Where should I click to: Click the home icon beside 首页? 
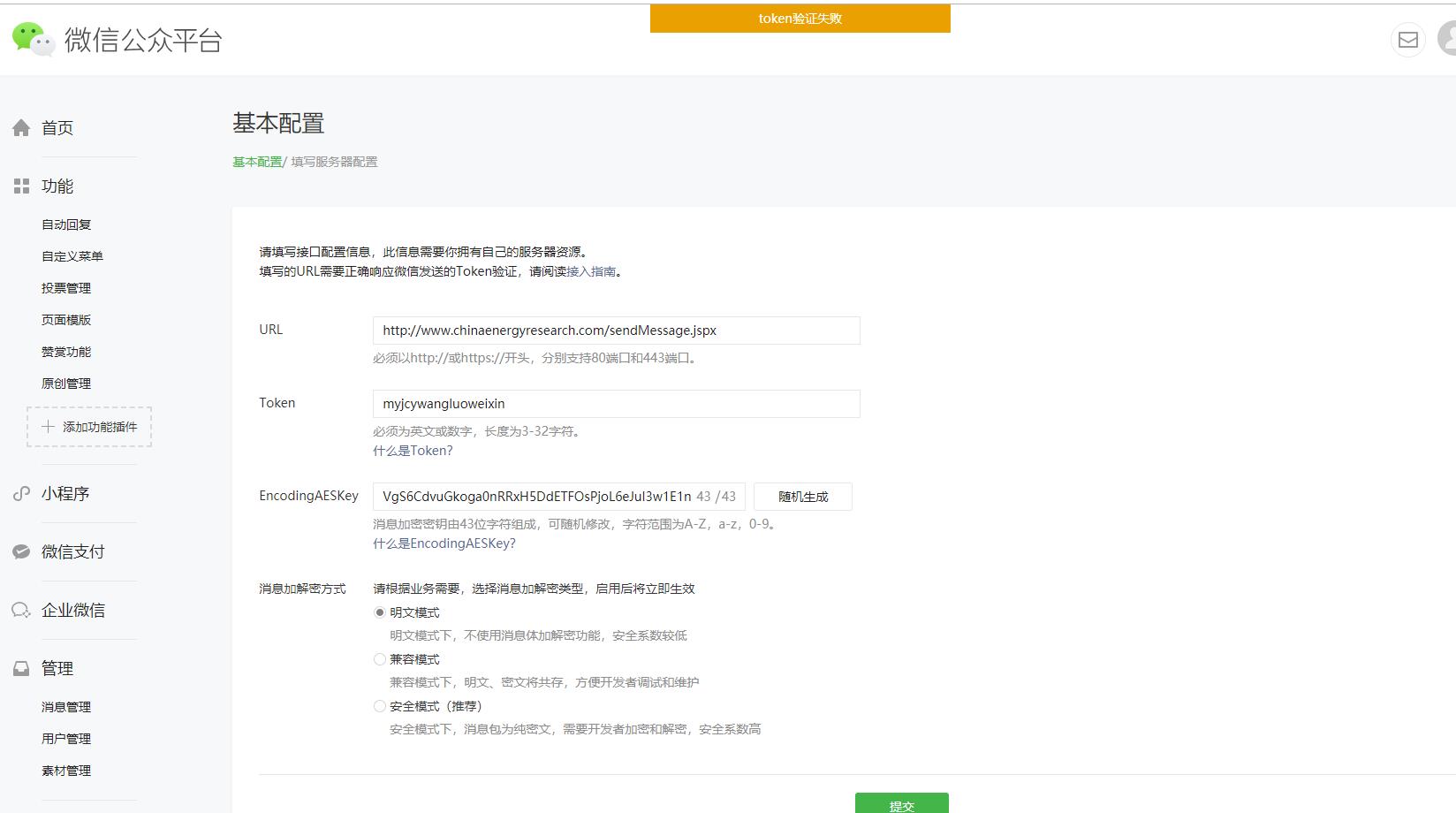click(21, 128)
